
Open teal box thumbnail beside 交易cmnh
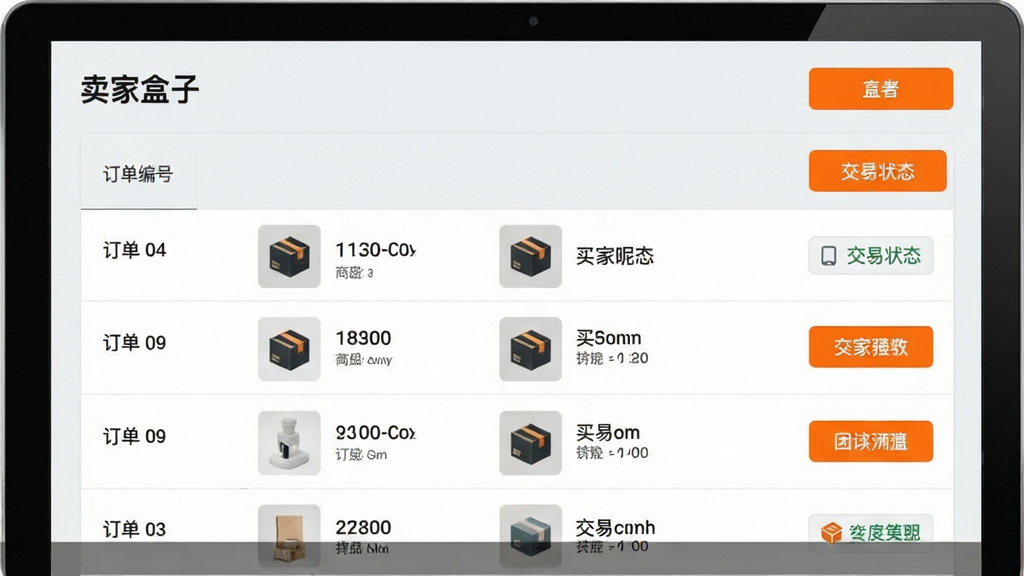tap(530, 536)
